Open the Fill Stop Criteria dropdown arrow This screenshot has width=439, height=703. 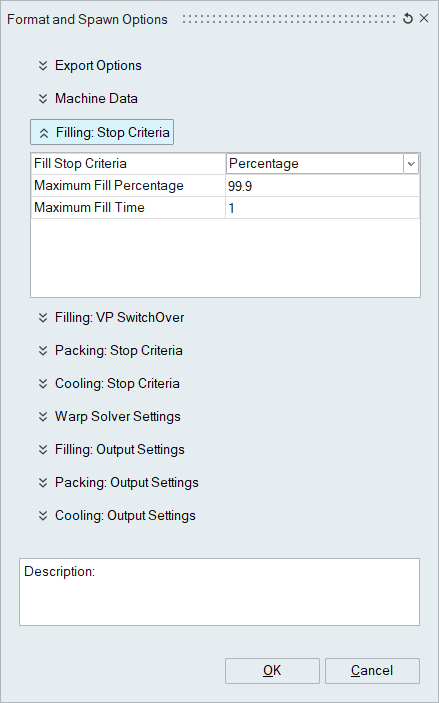coord(411,164)
